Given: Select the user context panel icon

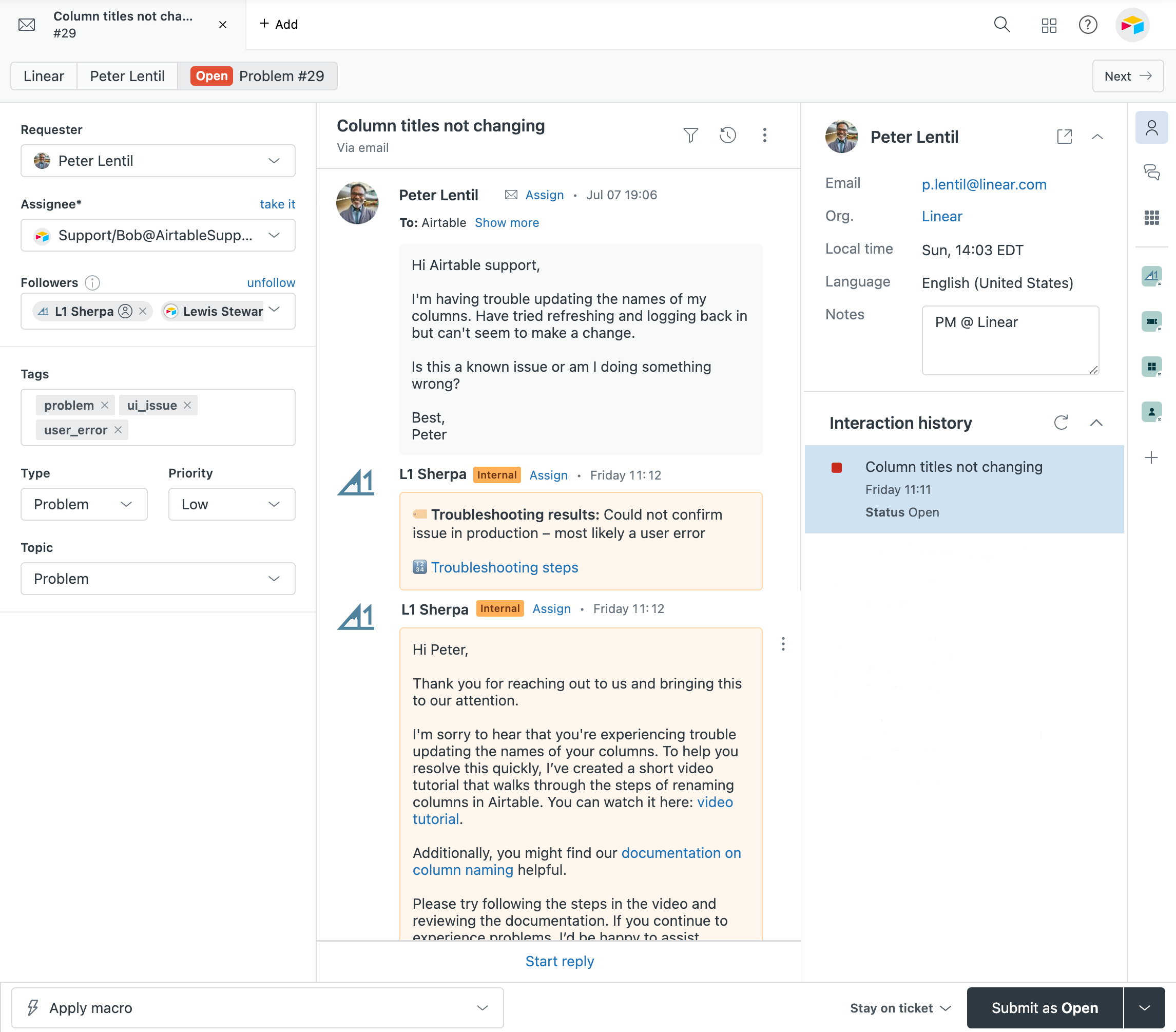Looking at the screenshot, I should point(1151,127).
